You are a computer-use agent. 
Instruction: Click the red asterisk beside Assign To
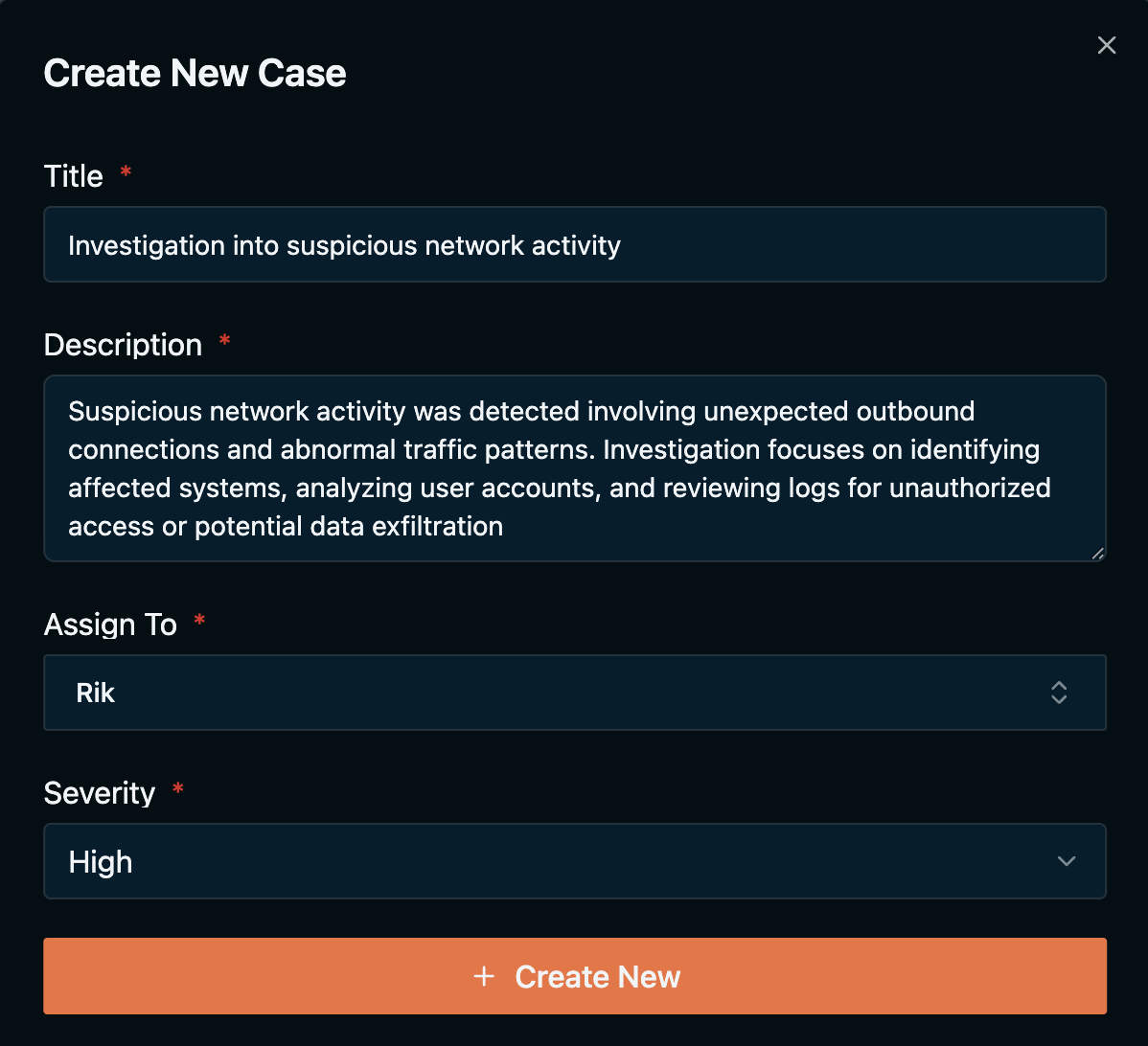tap(199, 622)
